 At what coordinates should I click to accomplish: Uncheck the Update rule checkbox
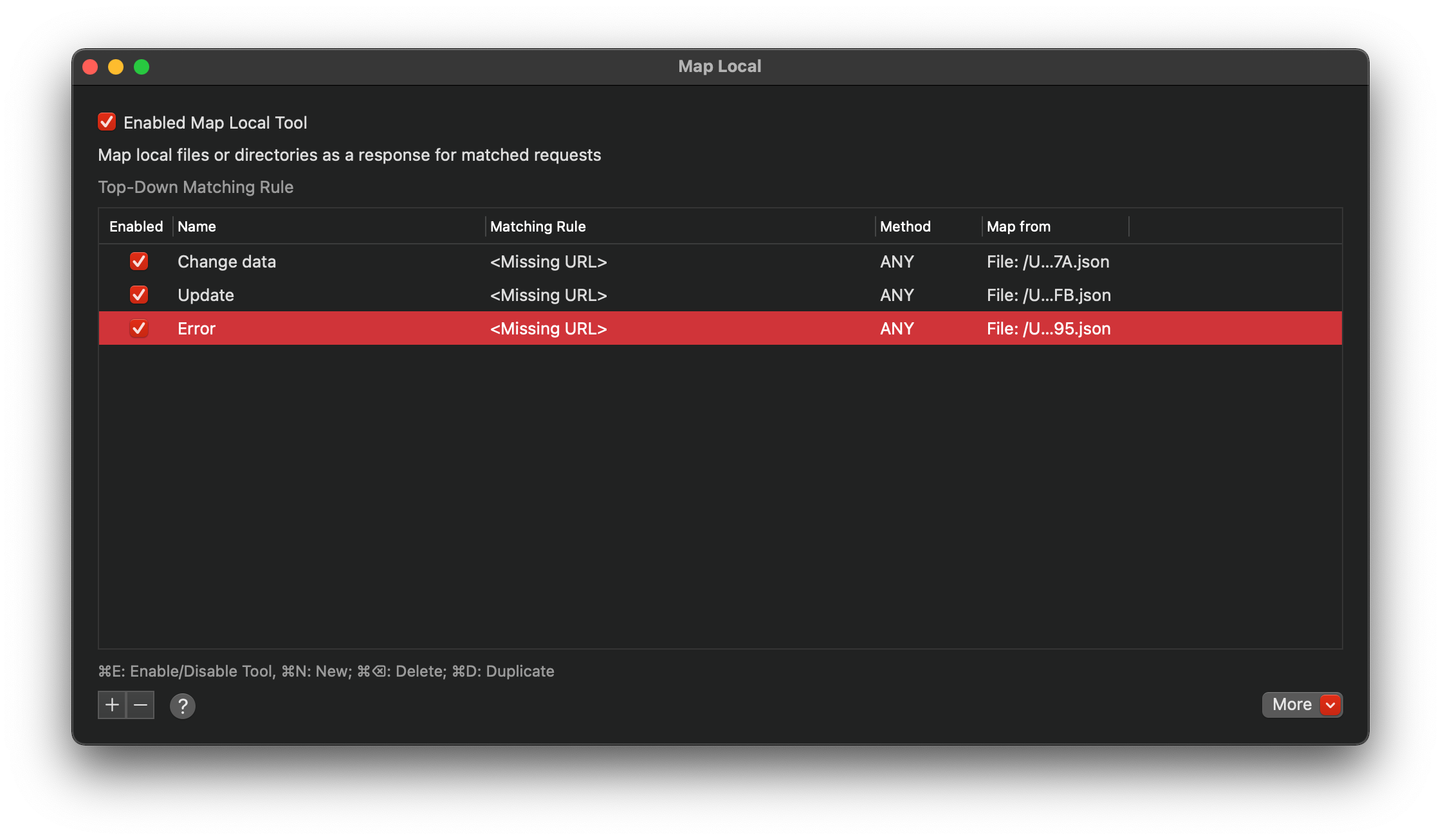tap(139, 295)
